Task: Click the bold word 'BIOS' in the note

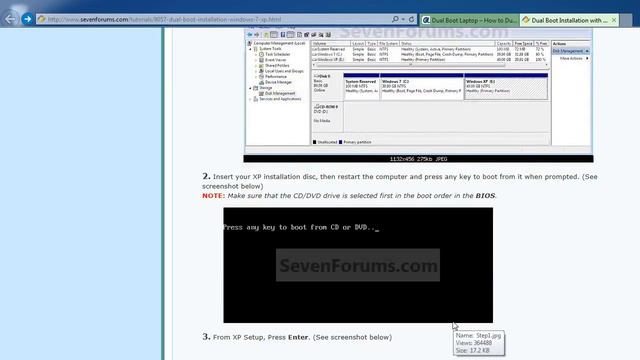Action: tap(485, 196)
